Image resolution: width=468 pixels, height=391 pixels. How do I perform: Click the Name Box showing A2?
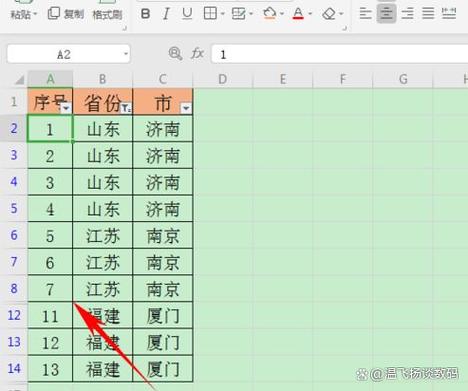pyautogui.click(x=64, y=54)
